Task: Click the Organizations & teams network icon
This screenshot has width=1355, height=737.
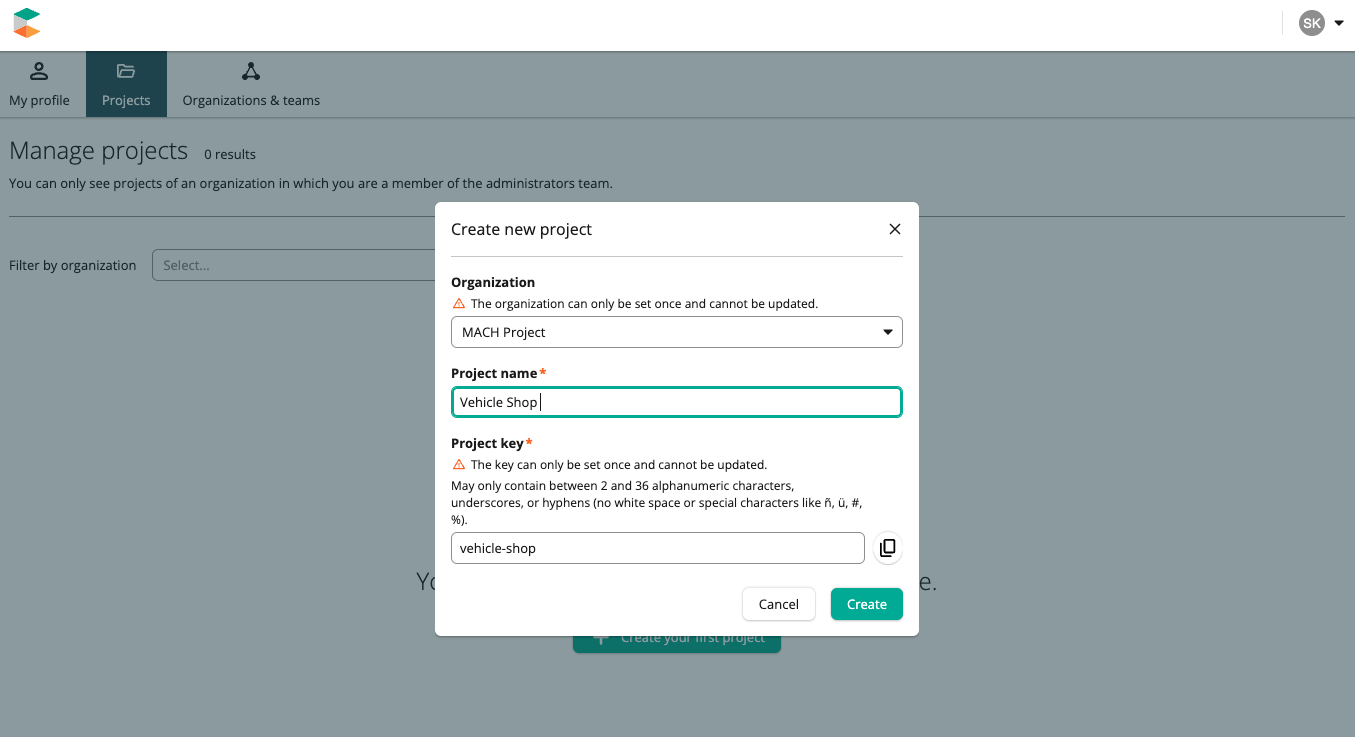Action: point(251,71)
